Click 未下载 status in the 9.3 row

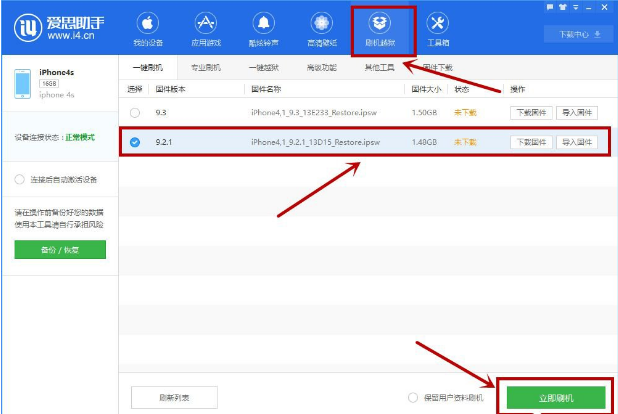[465, 113]
